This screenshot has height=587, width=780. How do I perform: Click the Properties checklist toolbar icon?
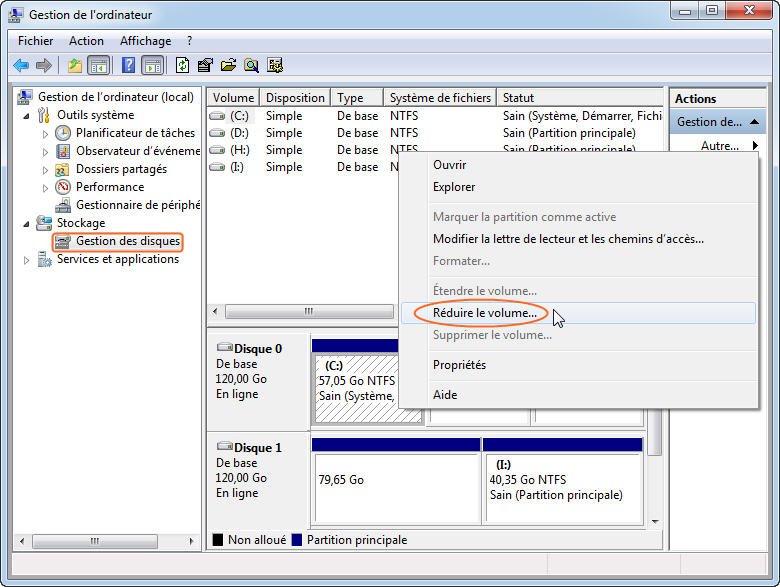coord(205,65)
